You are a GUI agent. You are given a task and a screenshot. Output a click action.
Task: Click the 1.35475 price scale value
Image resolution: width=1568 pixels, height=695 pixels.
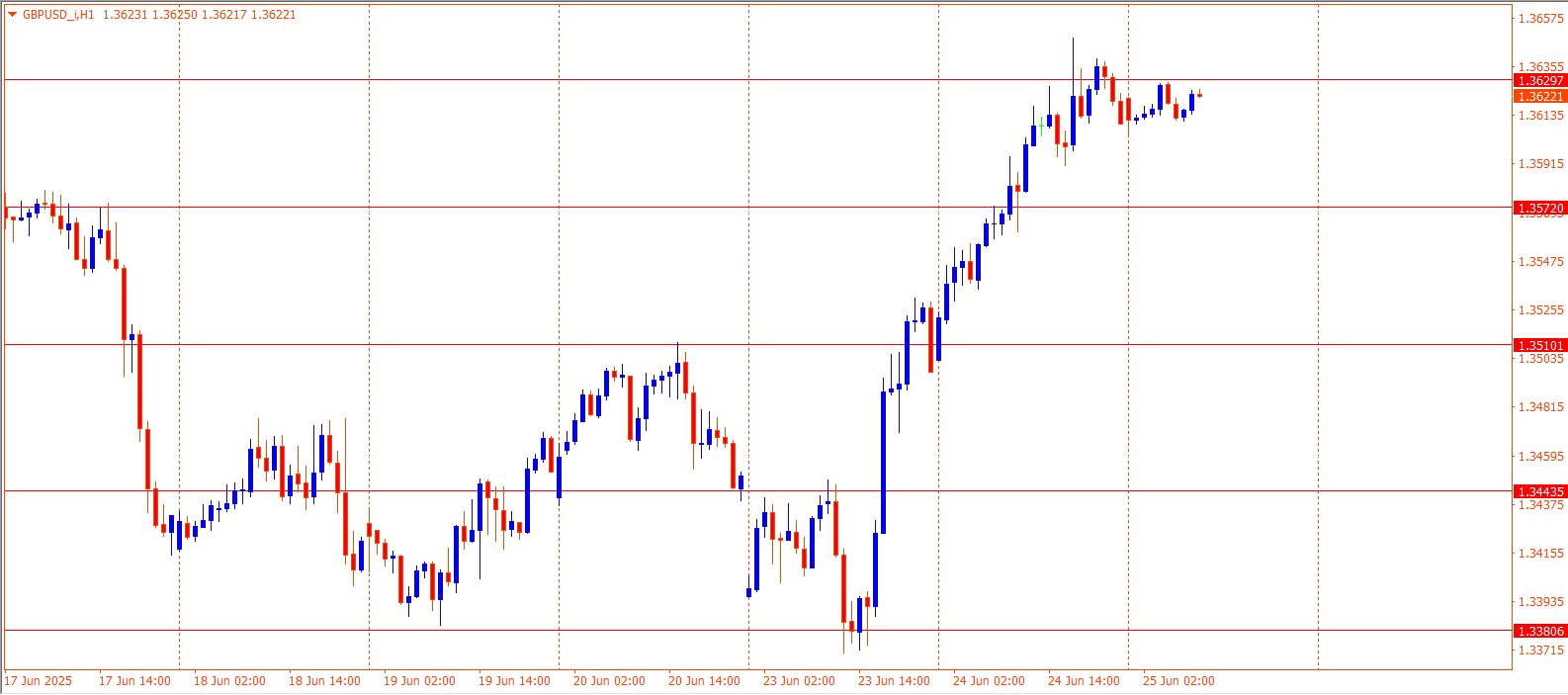click(1541, 262)
